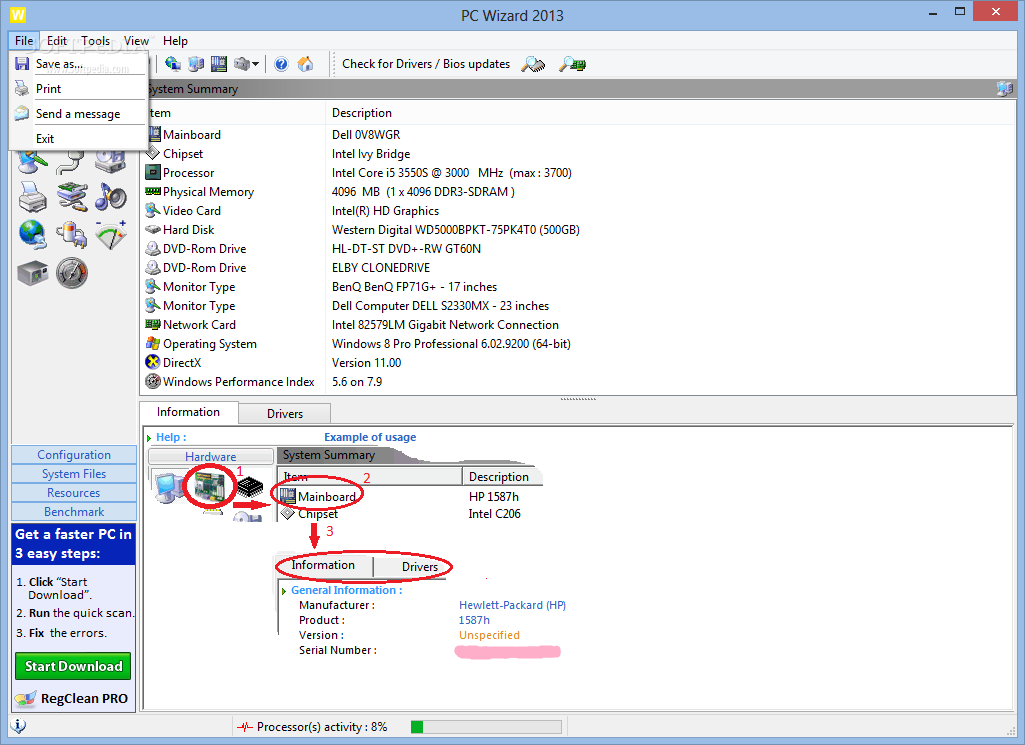1025x745 pixels.
Task: Click the processor activity pulse icon
Action: pyautogui.click(x=245, y=727)
